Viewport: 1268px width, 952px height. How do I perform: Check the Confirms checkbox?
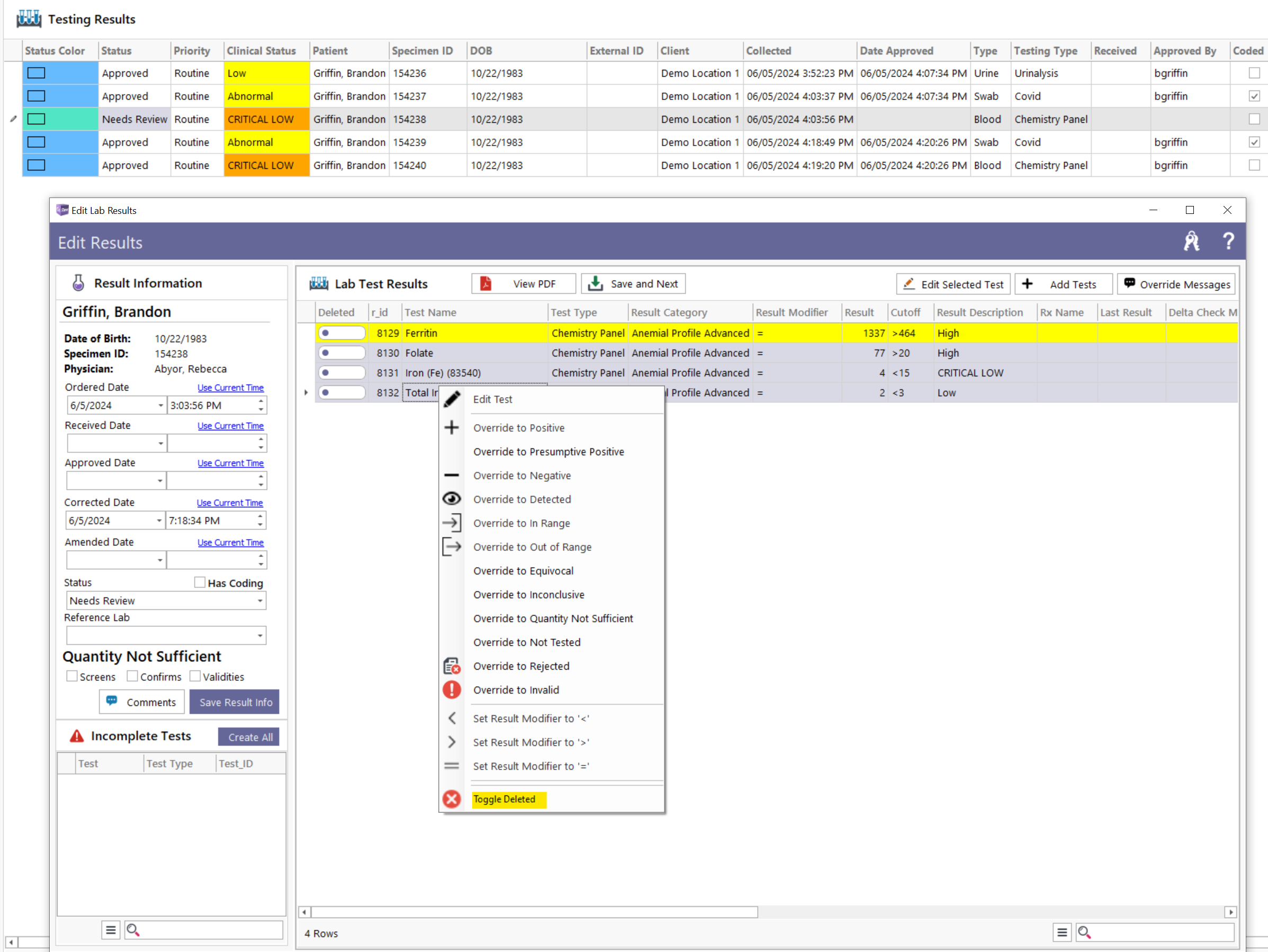point(132,676)
